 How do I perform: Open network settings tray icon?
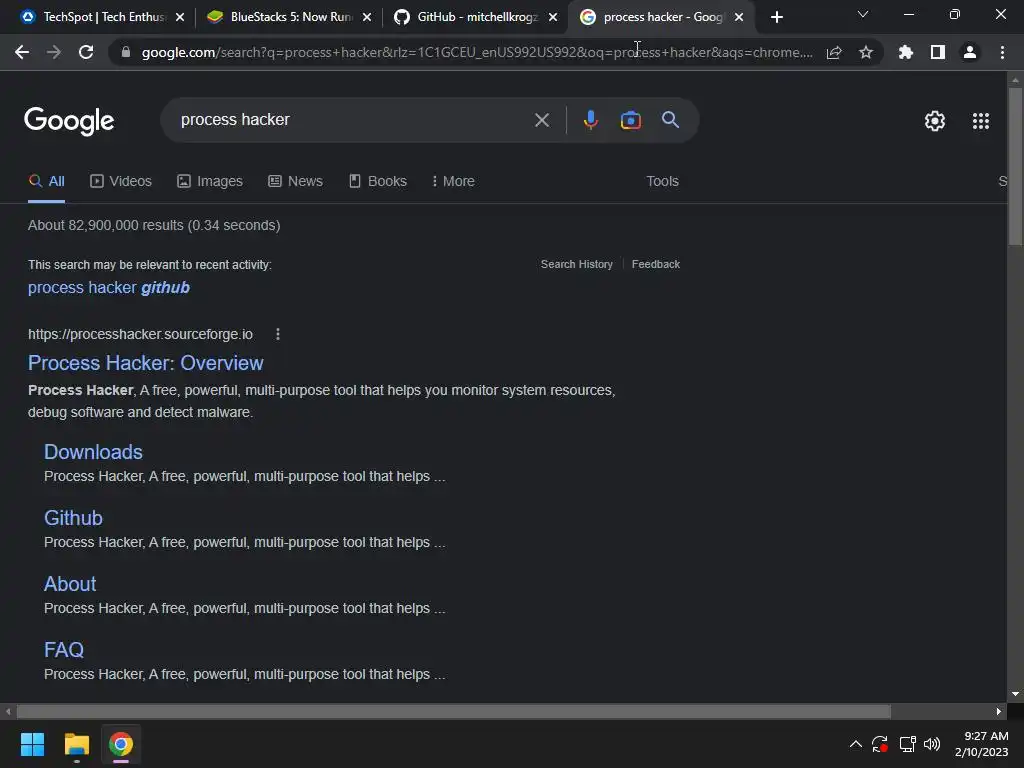click(x=907, y=744)
